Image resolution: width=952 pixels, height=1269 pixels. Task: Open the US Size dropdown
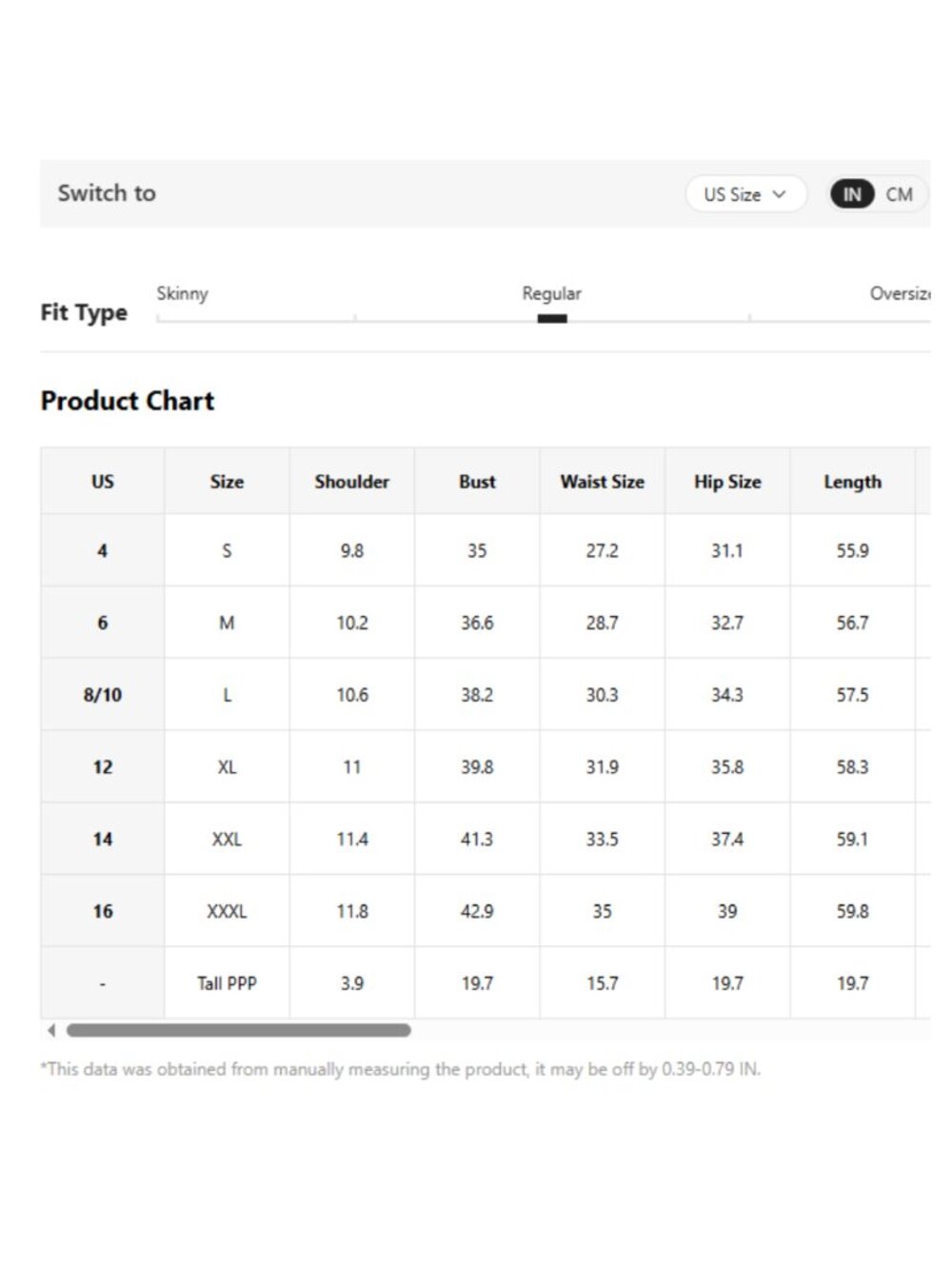[745, 194]
